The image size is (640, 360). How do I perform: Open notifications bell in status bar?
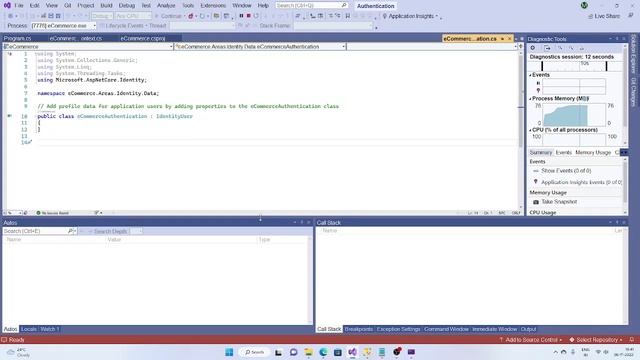(x=632, y=340)
